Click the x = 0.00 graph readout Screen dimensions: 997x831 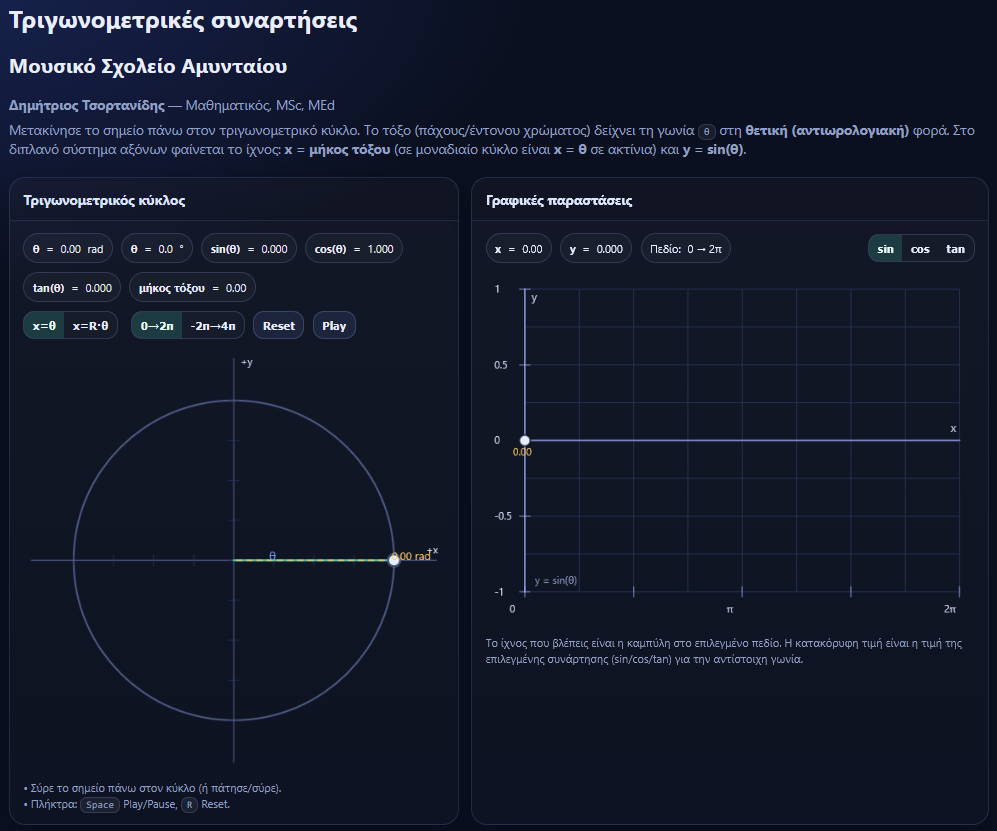tap(519, 249)
